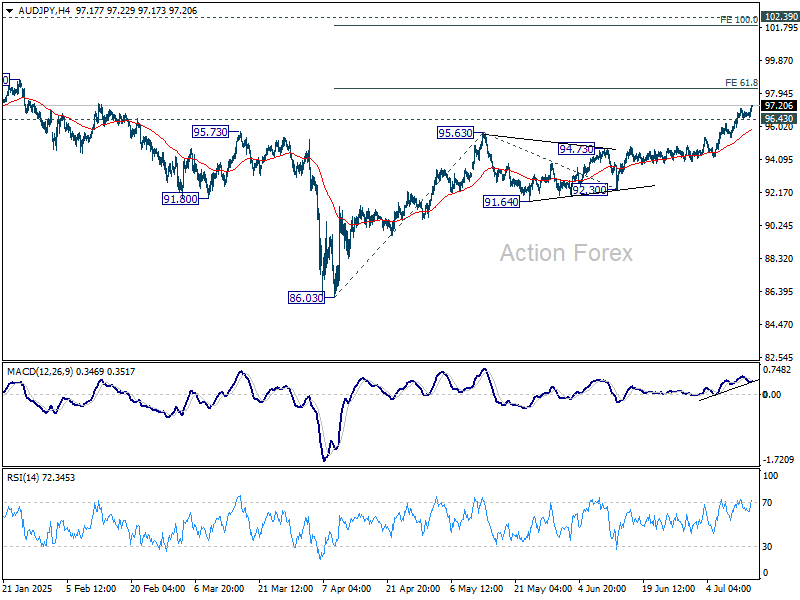The height and width of the screenshot is (600, 800).
Task: Click the RSI 30 level scale value
Action: coord(767,547)
